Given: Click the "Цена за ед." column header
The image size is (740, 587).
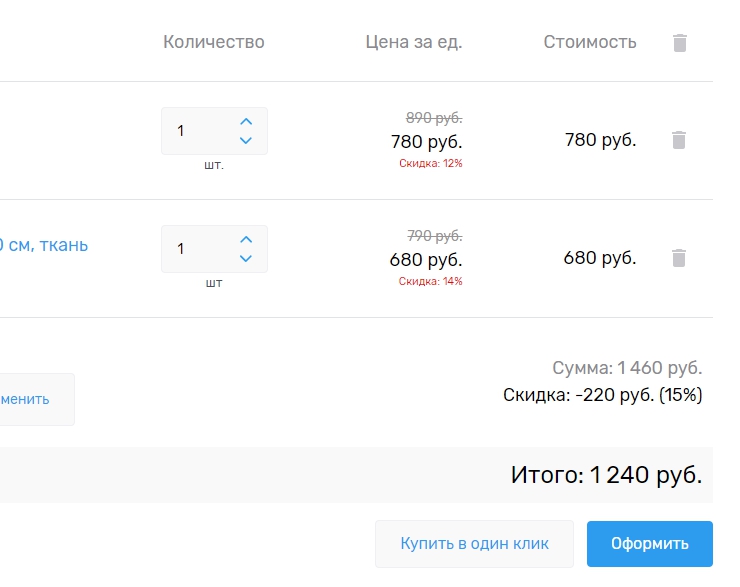Looking at the screenshot, I should tap(414, 42).
